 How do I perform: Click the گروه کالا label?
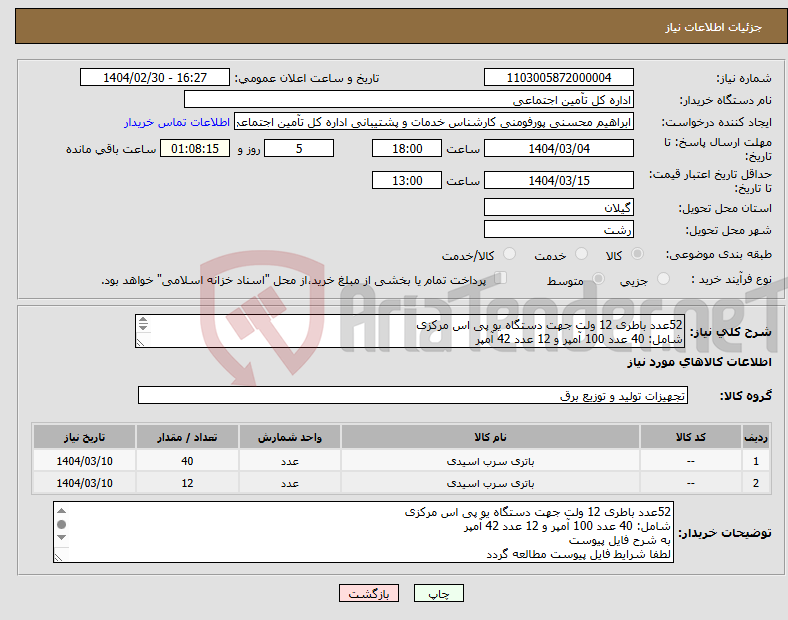click(746, 396)
